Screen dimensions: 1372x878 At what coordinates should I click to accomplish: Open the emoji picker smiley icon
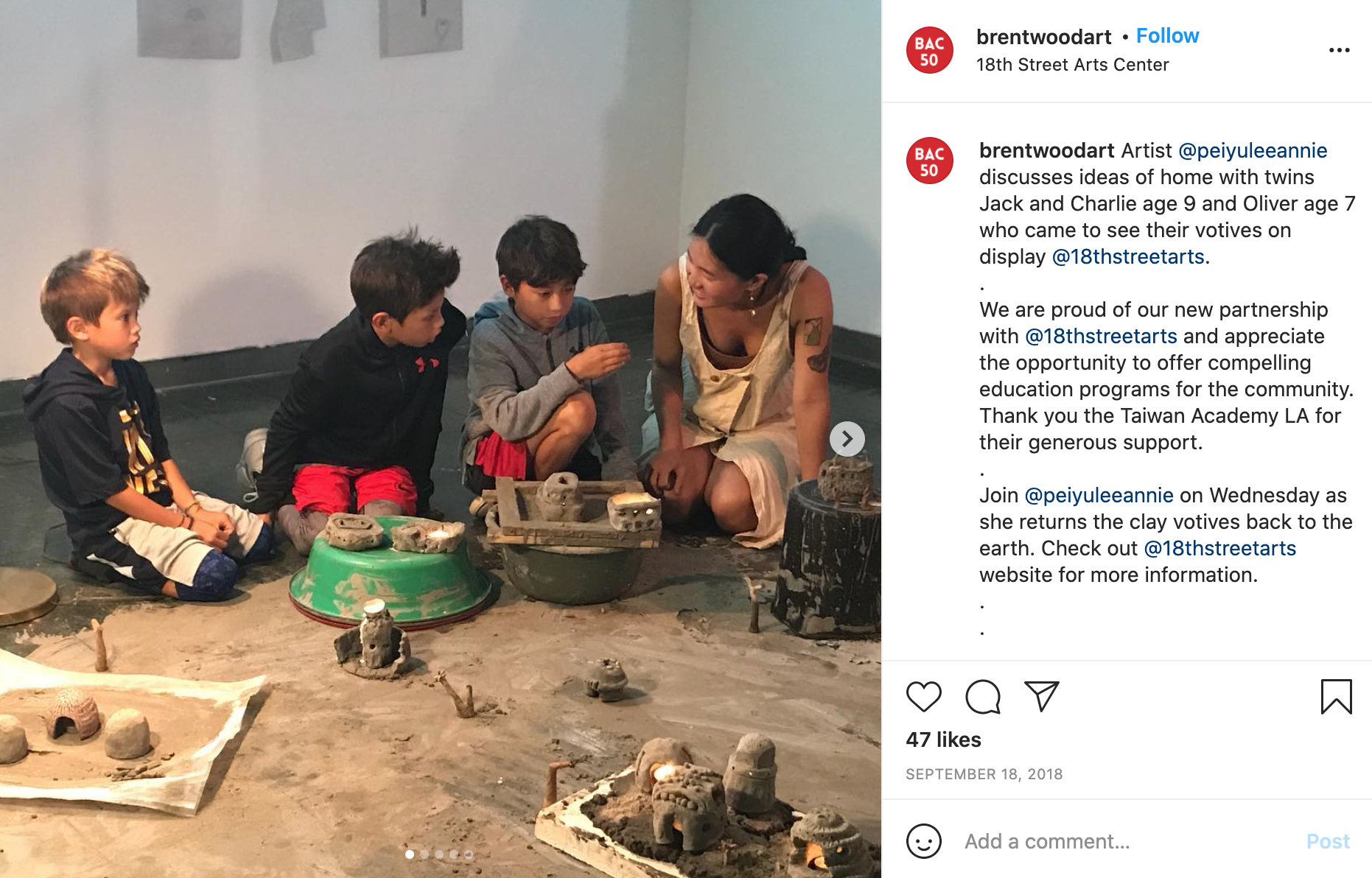[x=924, y=841]
